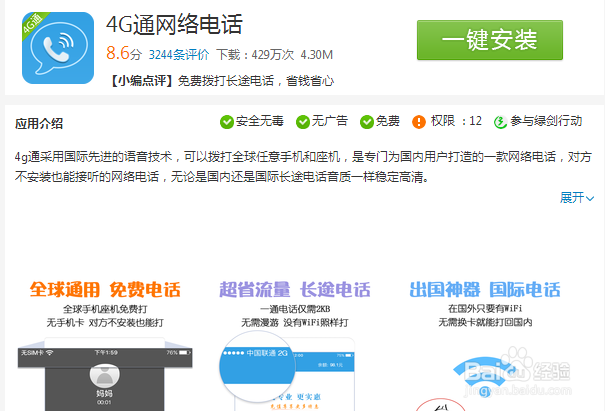Click the 4G通 app icon
Image resolution: width=605 pixels, height=411 pixels.
pyautogui.click(x=58, y=48)
